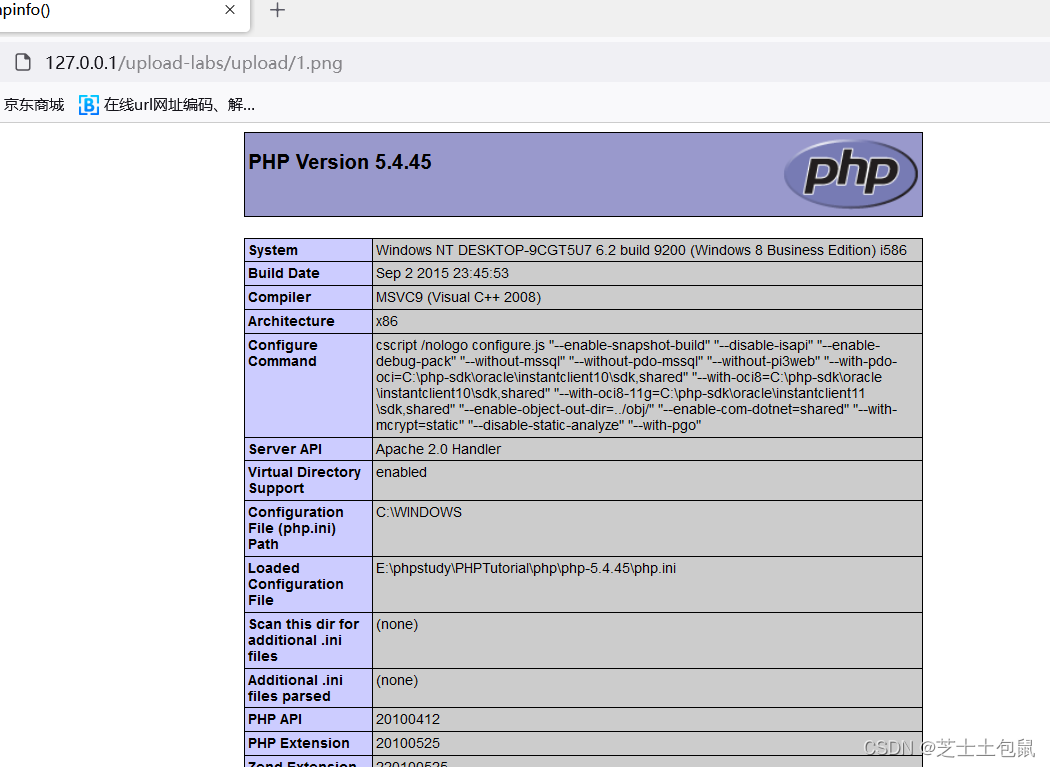
Task: Select Configuration File (php.ini) Path label
Action: [x=295, y=528]
